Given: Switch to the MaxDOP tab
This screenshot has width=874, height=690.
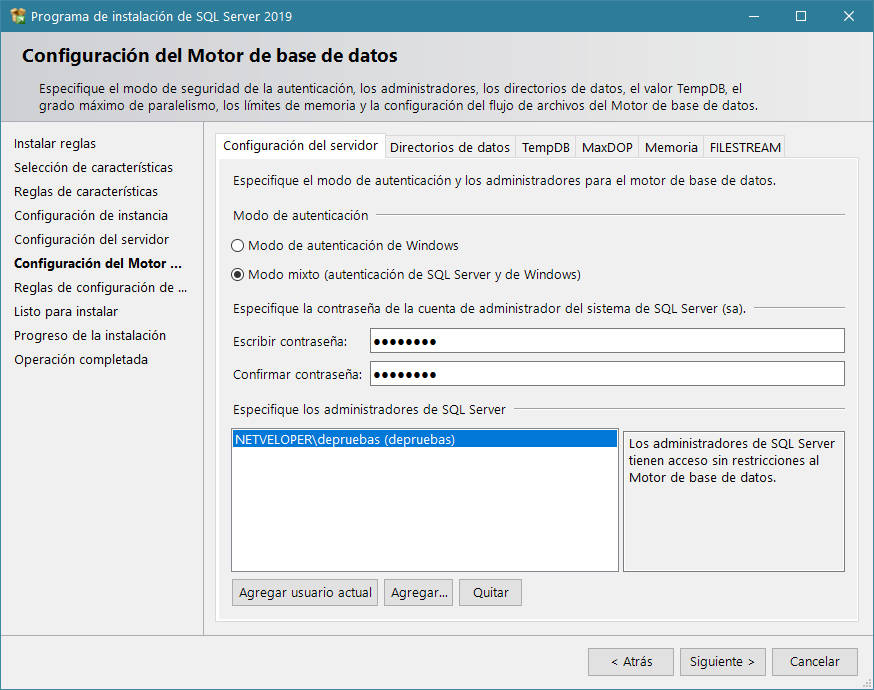Looking at the screenshot, I should [607, 147].
